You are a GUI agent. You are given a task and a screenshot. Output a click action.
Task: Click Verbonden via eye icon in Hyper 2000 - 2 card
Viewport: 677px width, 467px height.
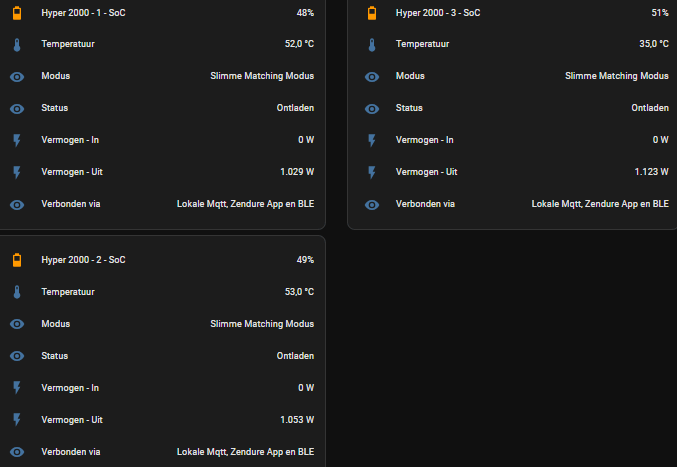coord(17,452)
